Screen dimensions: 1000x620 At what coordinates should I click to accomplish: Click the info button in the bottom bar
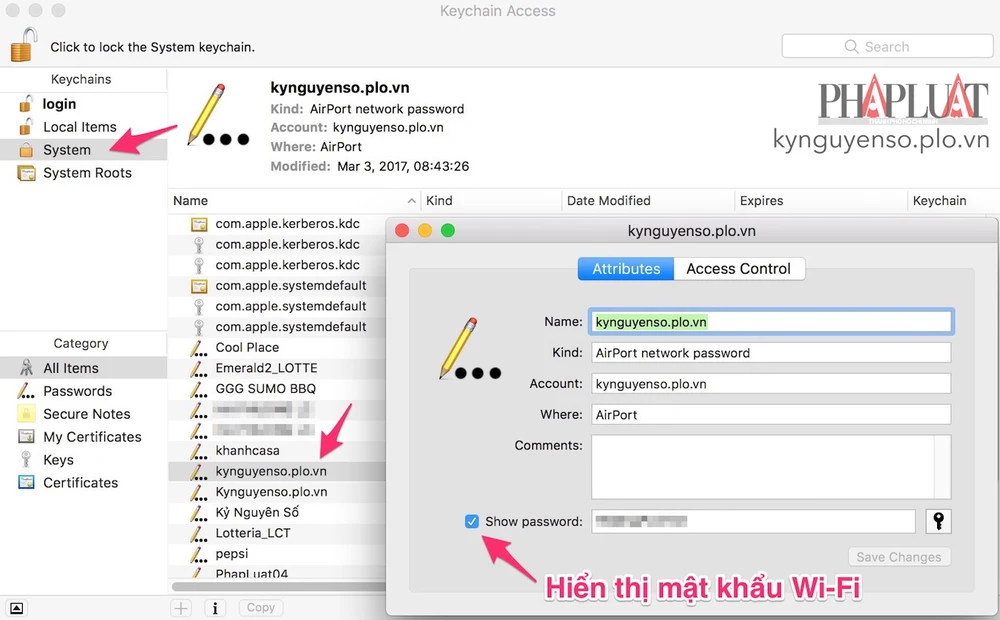pos(214,607)
